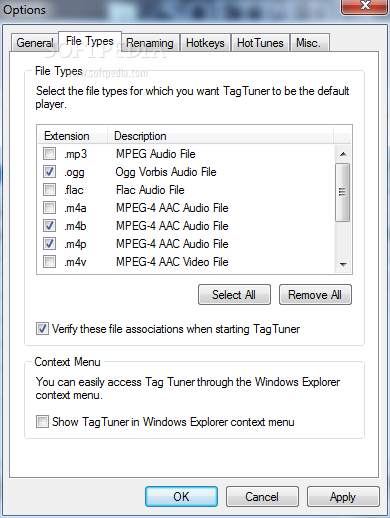Select the File Types tab
The height and width of the screenshot is (518, 390).
(90, 41)
